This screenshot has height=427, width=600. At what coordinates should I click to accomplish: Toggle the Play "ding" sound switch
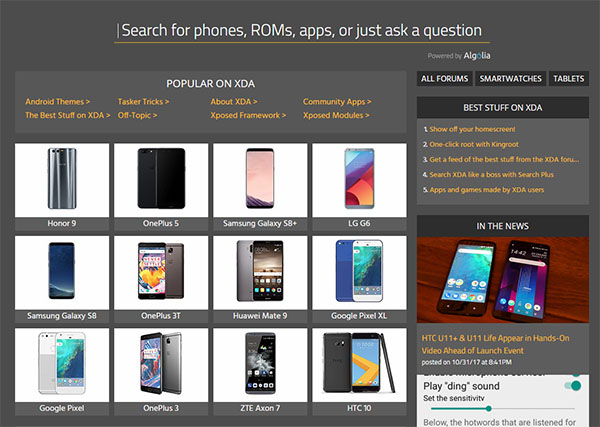(x=573, y=386)
